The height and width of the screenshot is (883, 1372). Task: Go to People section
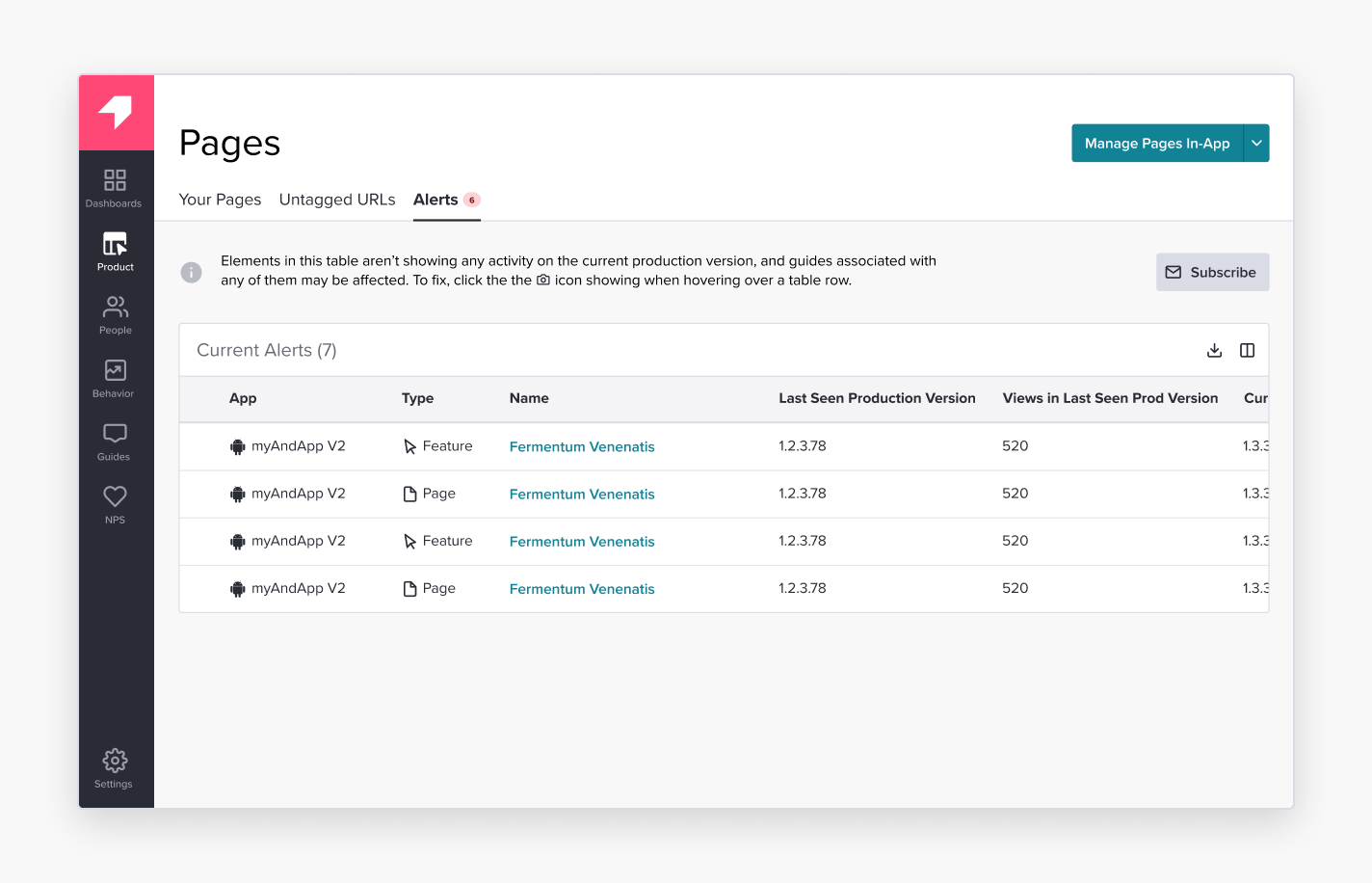[115, 315]
